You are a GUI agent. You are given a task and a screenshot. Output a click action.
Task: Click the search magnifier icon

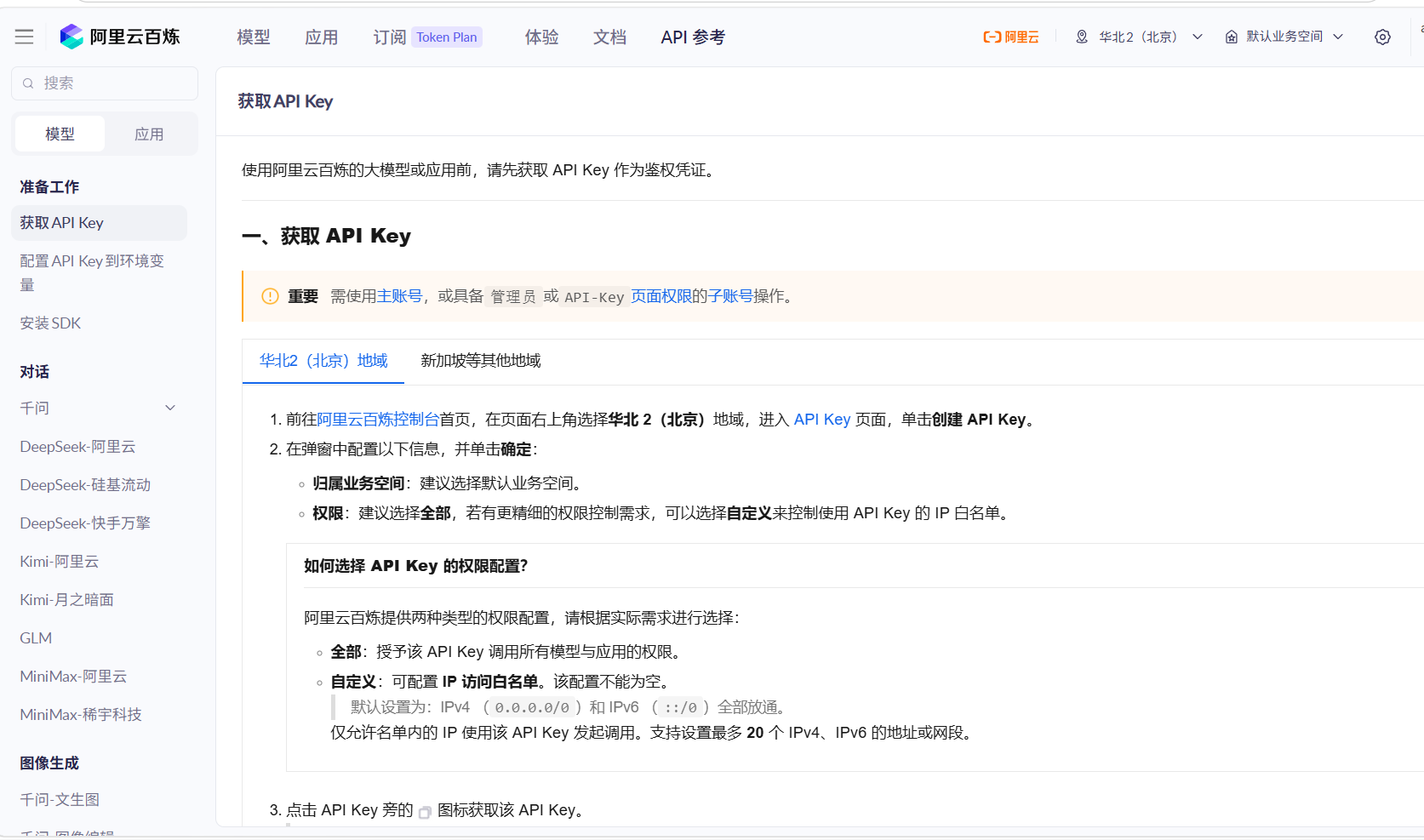point(28,83)
